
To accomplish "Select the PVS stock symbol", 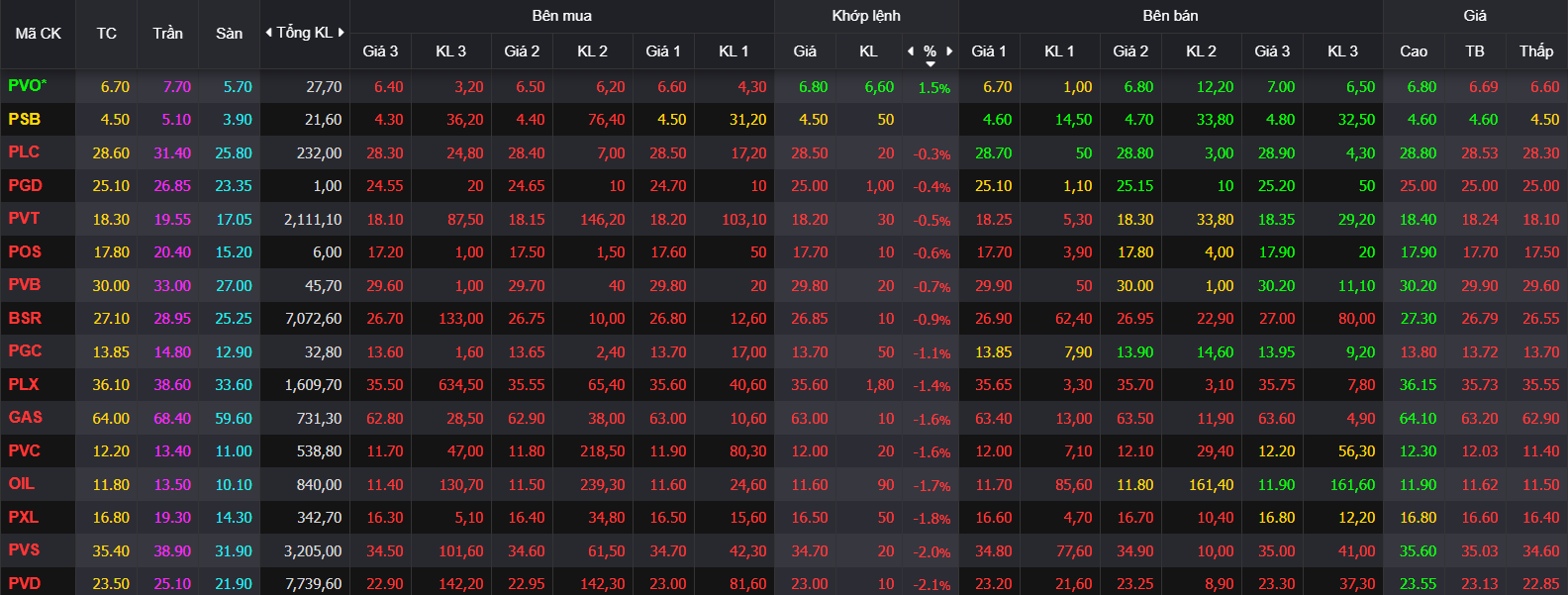I will [x=25, y=550].
